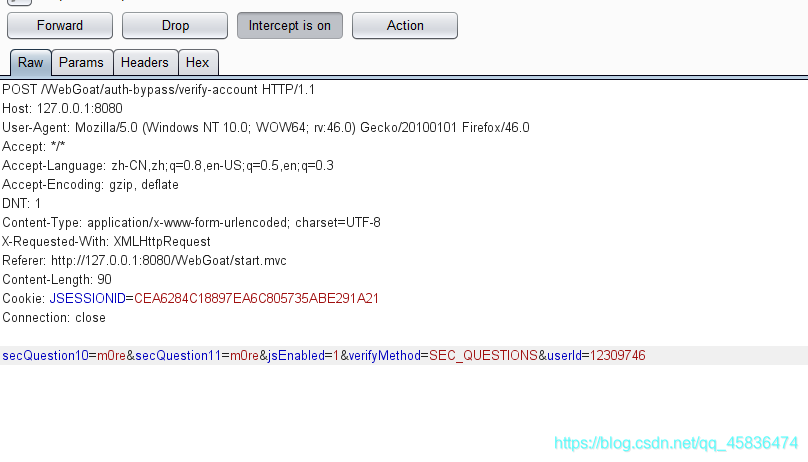
Task: Drop the intercepted request
Action: tap(175, 25)
